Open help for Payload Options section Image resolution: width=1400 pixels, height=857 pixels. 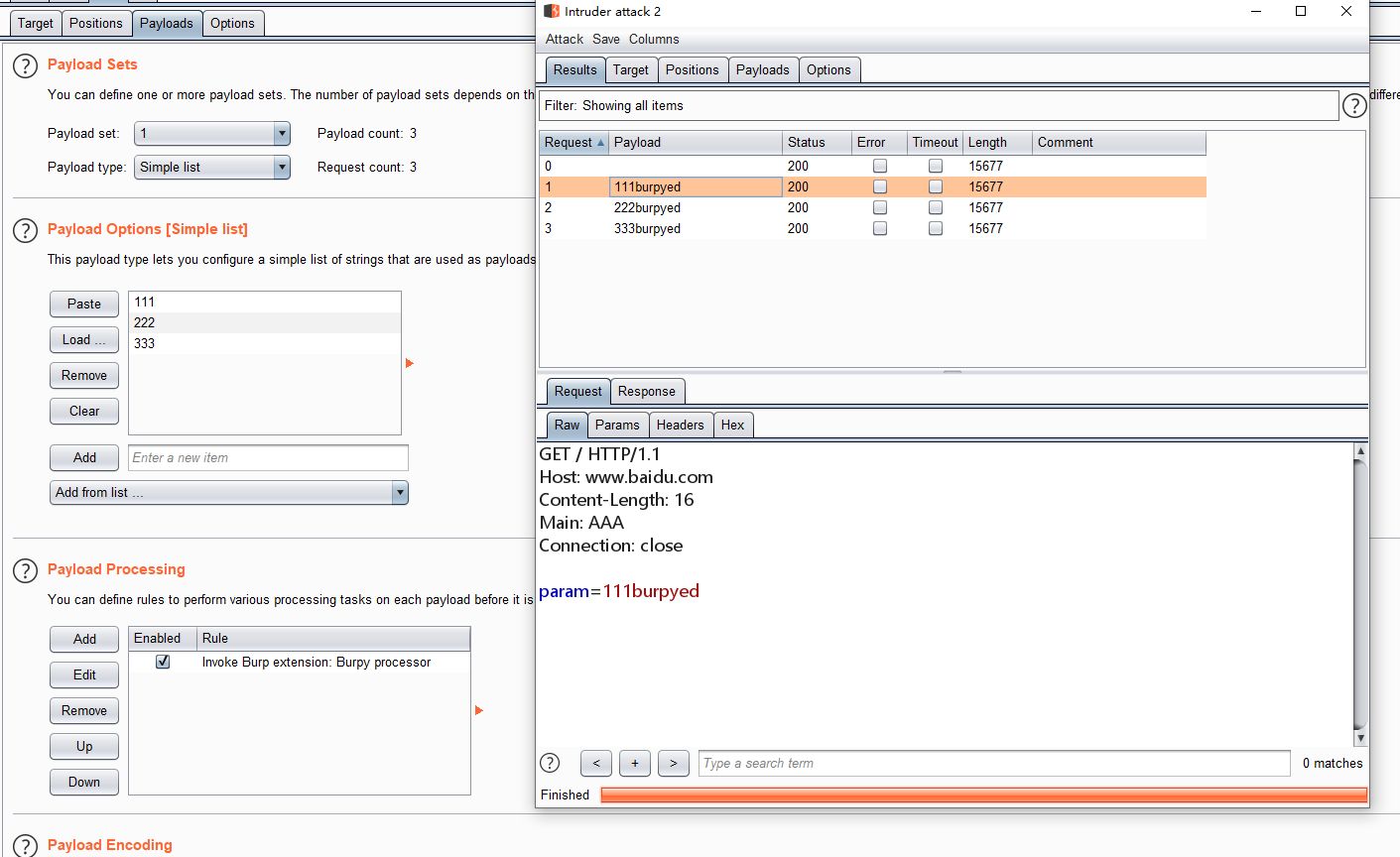(25, 230)
